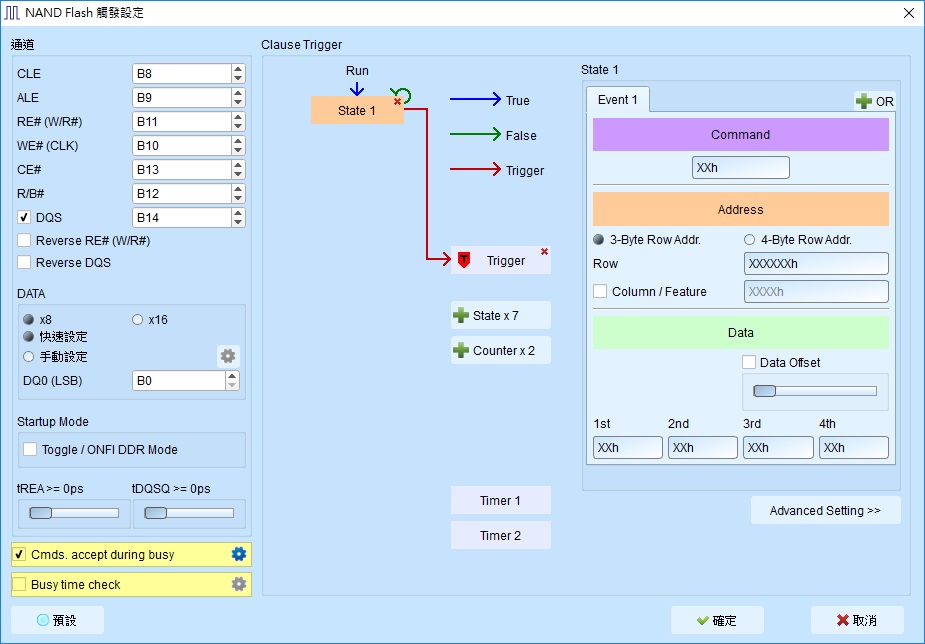Image resolution: width=925 pixels, height=644 pixels.
Task: Enable Column / Feature checkbox
Action: click(600, 291)
